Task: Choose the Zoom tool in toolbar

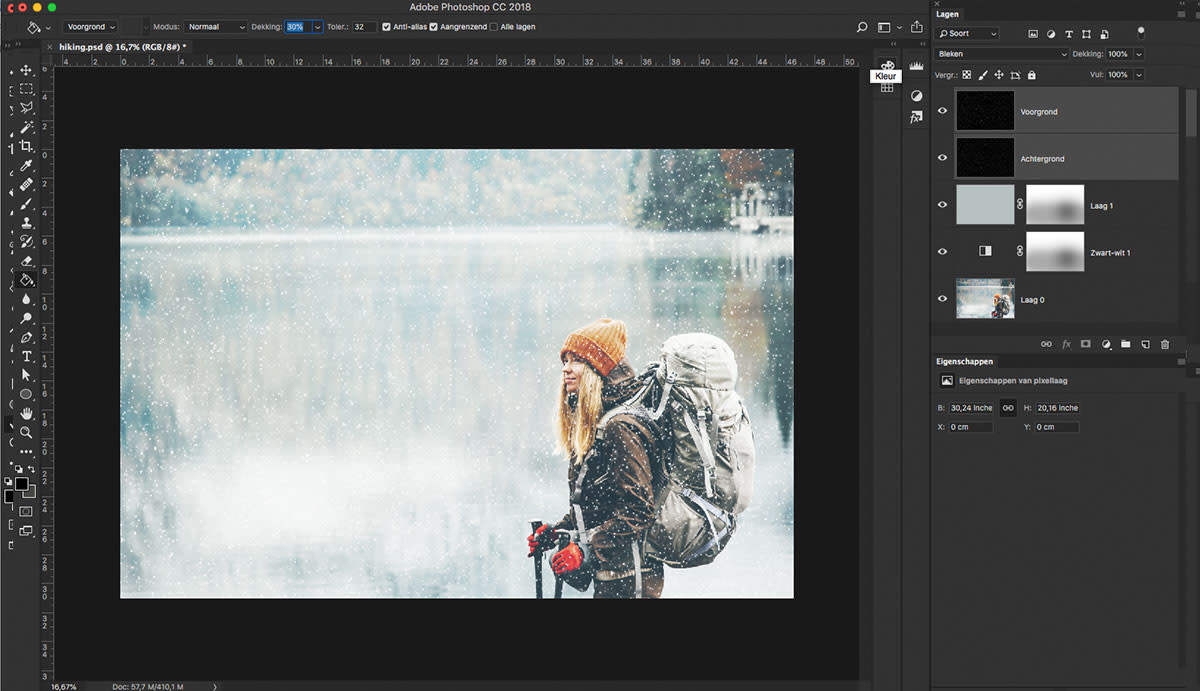Action: click(x=26, y=432)
